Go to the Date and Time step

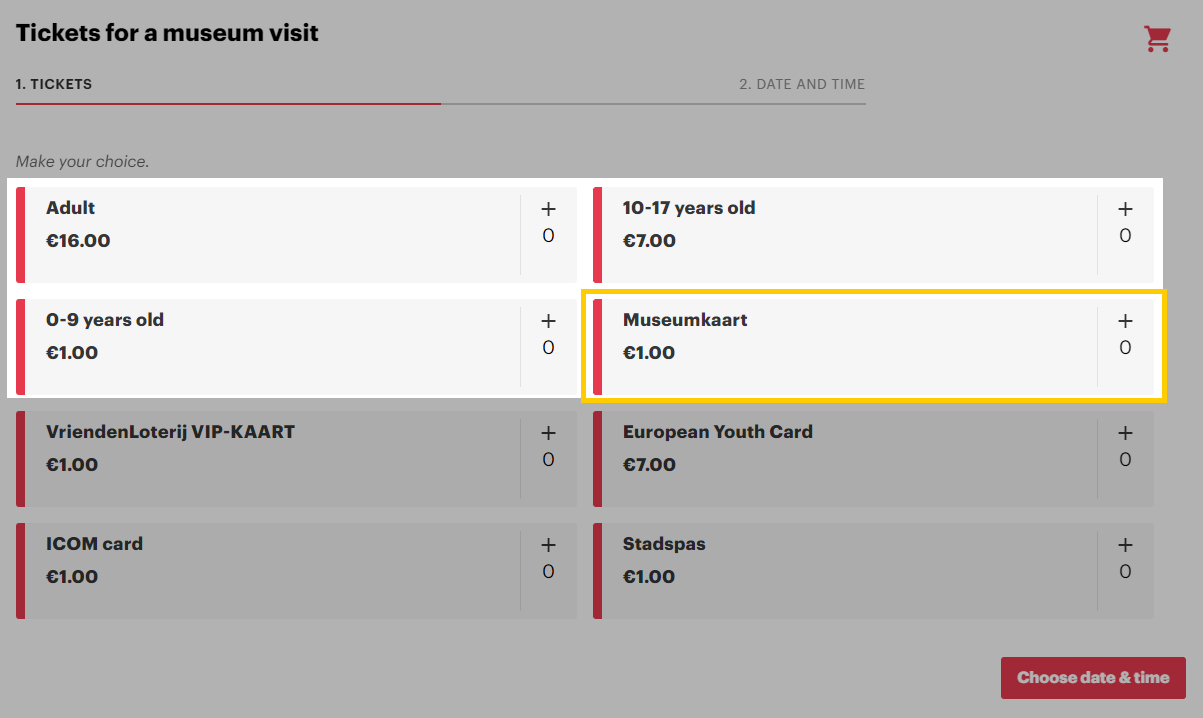pyautogui.click(x=802, y=85)
